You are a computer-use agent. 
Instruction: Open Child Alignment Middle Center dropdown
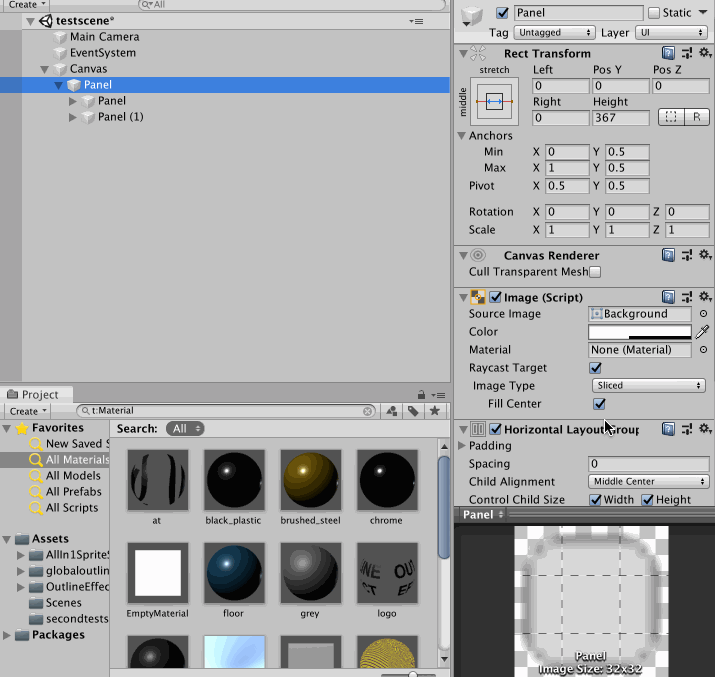[648, 481]
